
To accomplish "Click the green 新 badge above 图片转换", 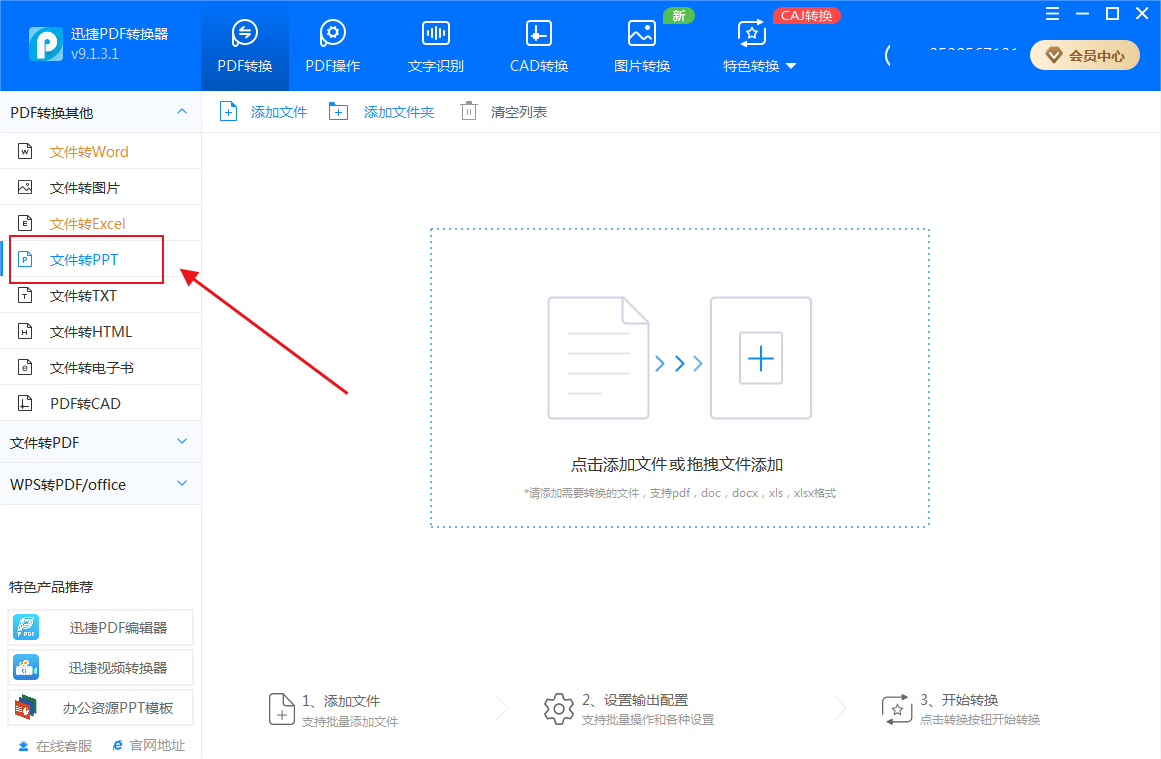I will pos(678,16).
